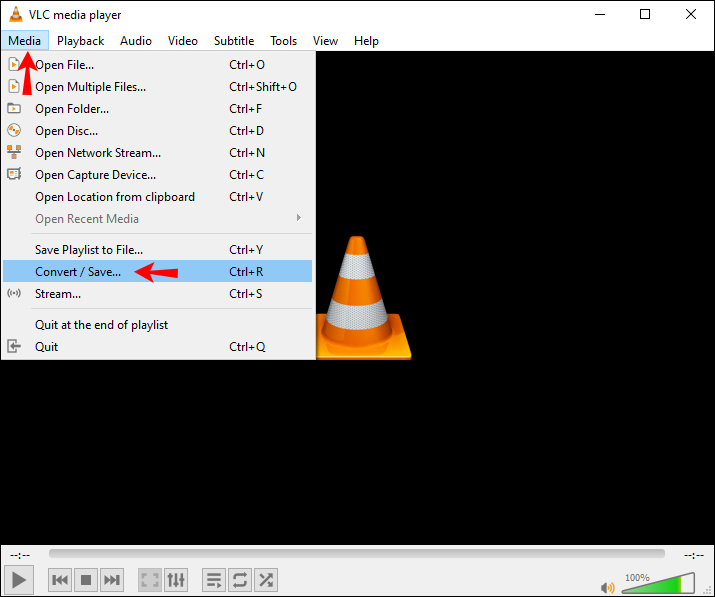This screenshot has height=597, width=715.
Task: Open the Playback menu
Action: click(x=80, y=41)
